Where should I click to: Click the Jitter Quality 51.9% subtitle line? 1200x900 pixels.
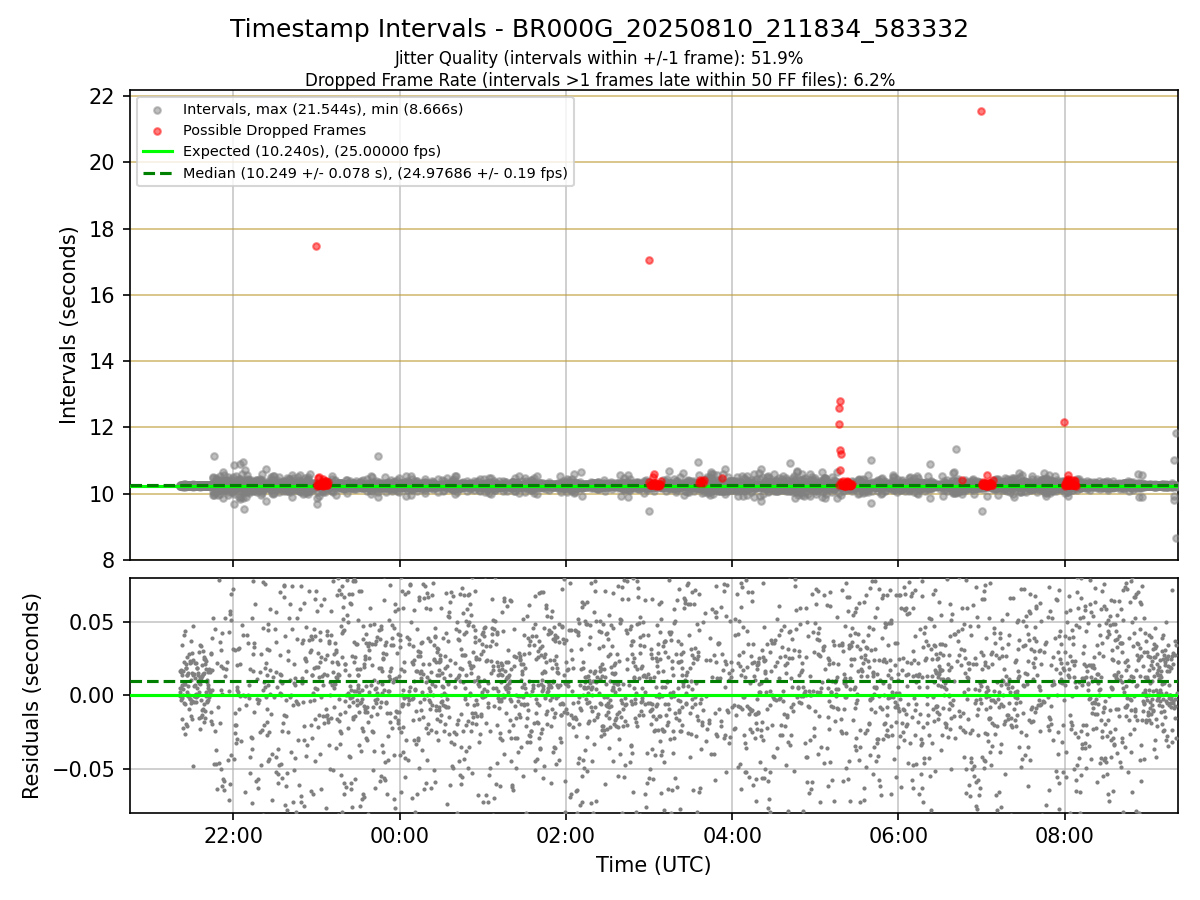tap(599, 58)
